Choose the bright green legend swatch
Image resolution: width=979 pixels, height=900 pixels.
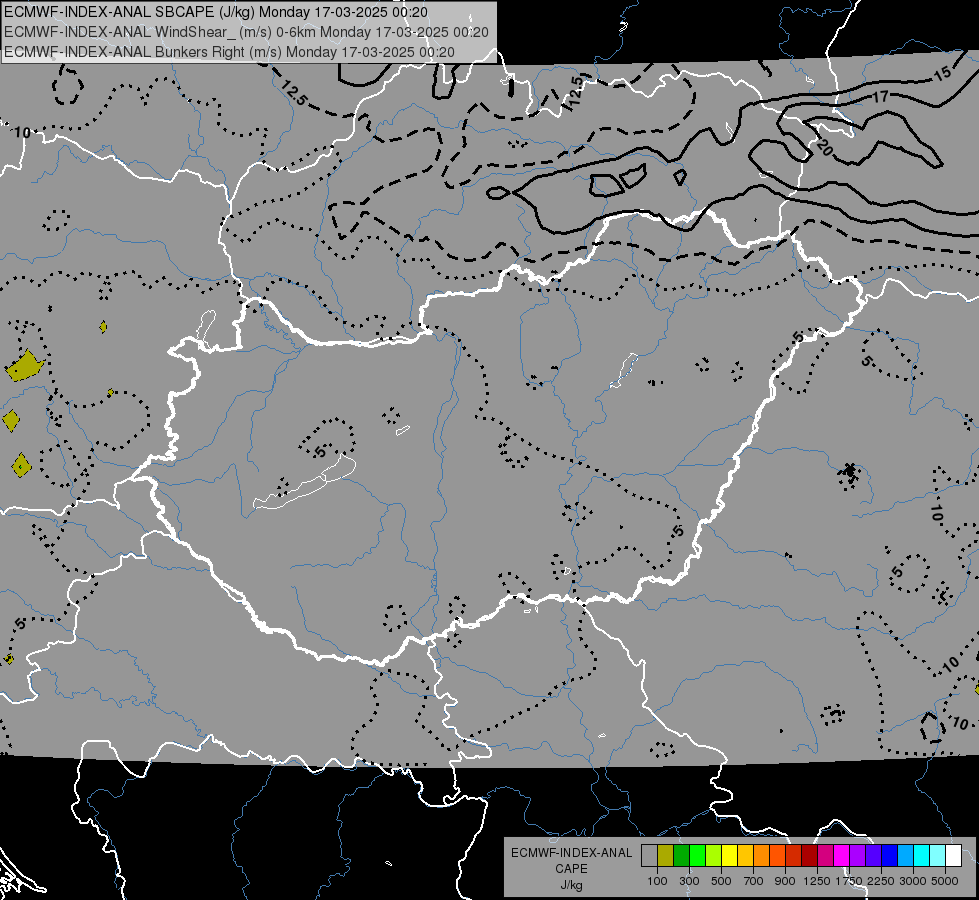pos(697,855)
